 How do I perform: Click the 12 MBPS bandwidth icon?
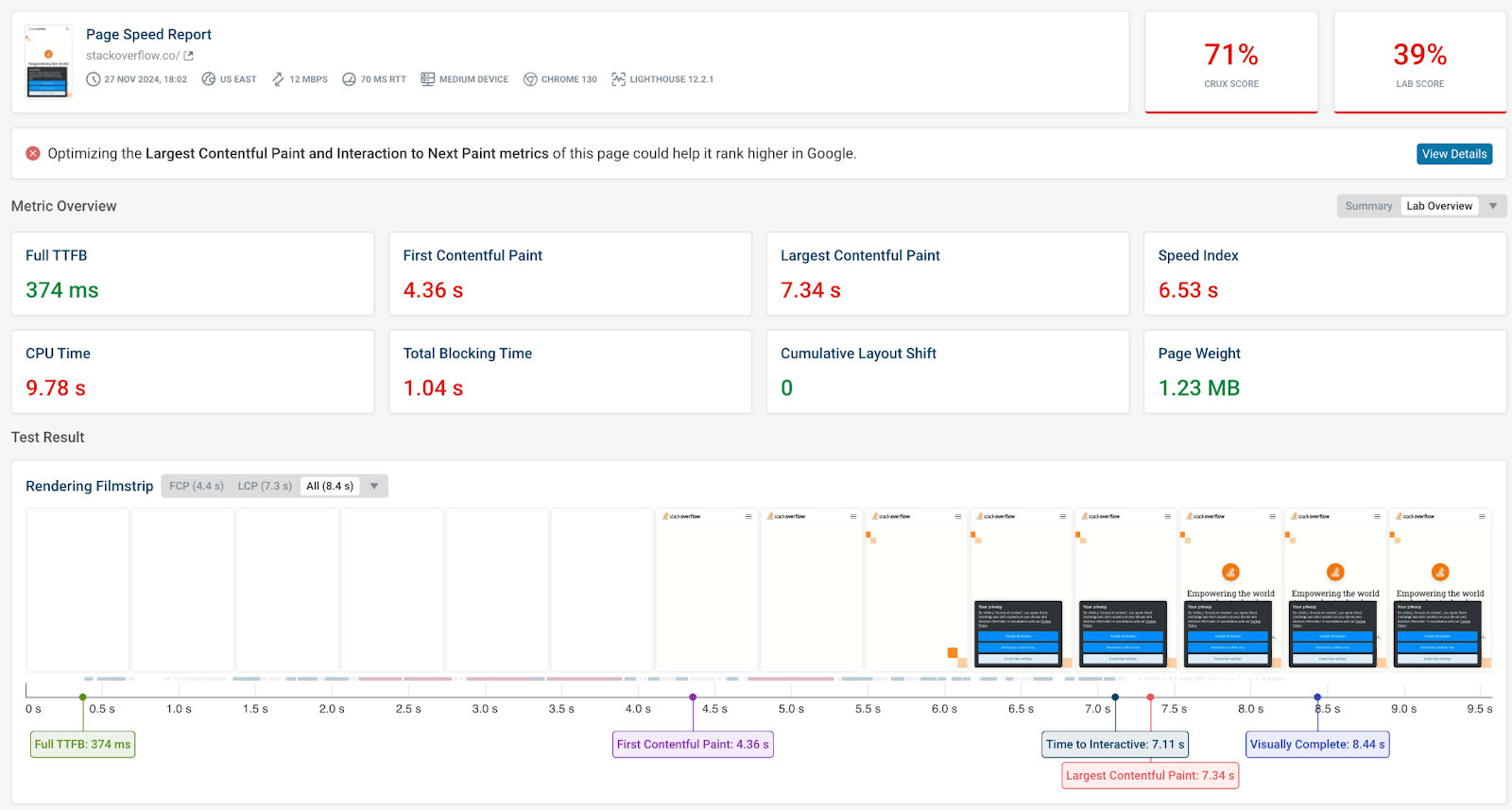coord(278,79)
